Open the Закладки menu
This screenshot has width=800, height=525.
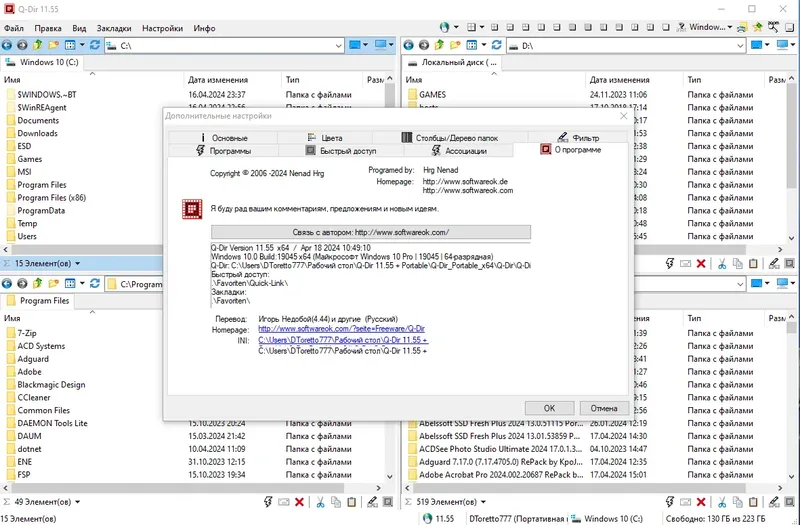pyautogui.click(x=114, y=28)
